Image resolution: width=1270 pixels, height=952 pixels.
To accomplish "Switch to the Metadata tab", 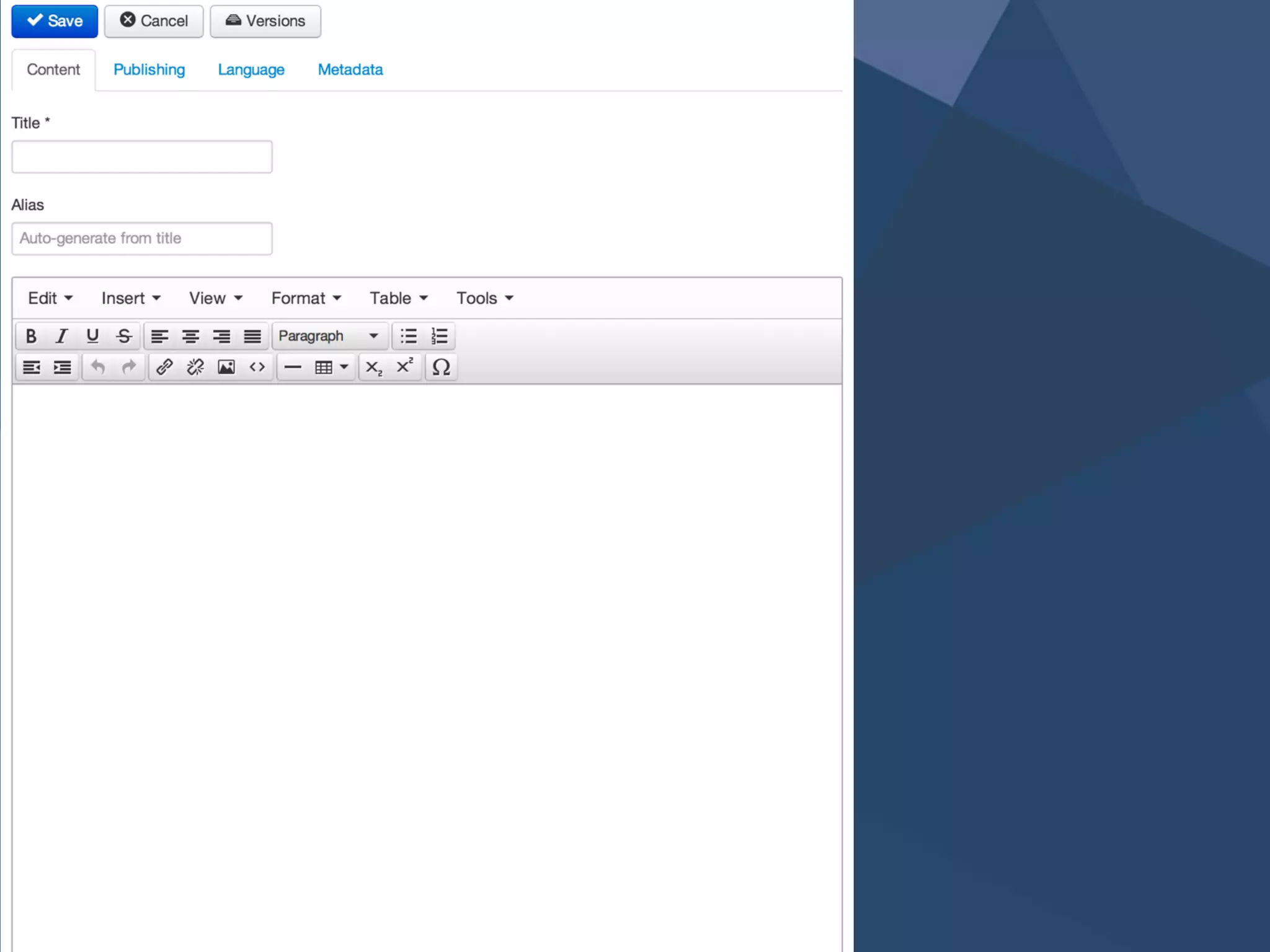I will tap(350, 69).
